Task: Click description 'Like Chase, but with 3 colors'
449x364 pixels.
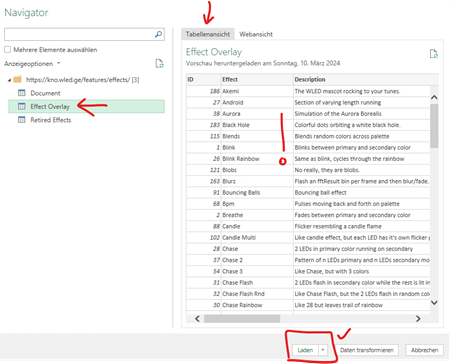Action: (332, 271)
